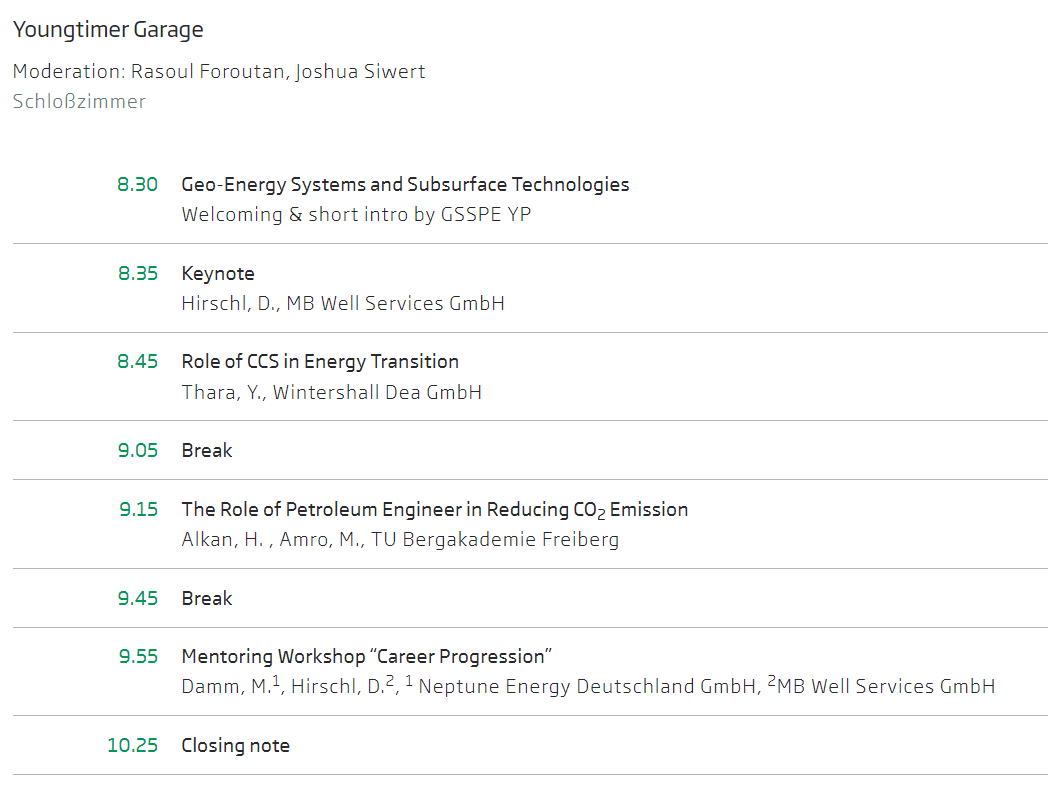Click the 8.35 time entry
This screenshot has height=802, width=1048.
point(138,273)
